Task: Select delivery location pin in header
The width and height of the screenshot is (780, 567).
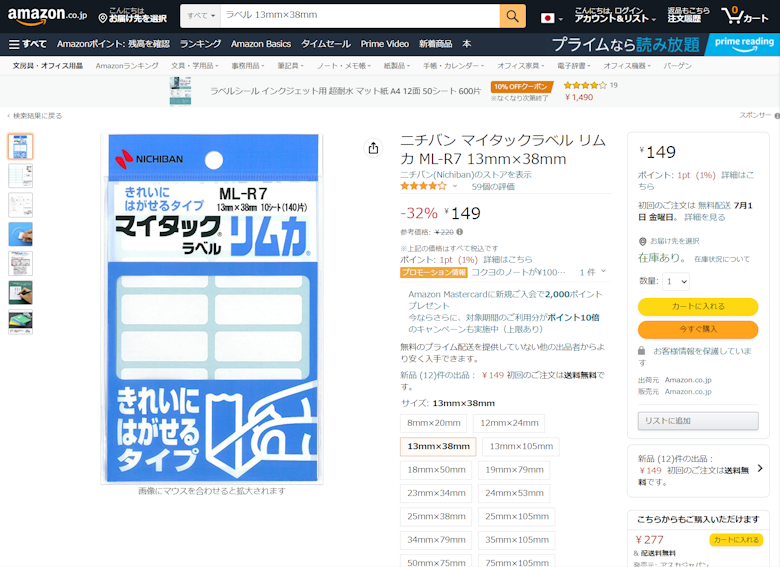Action: pos(132,15)
